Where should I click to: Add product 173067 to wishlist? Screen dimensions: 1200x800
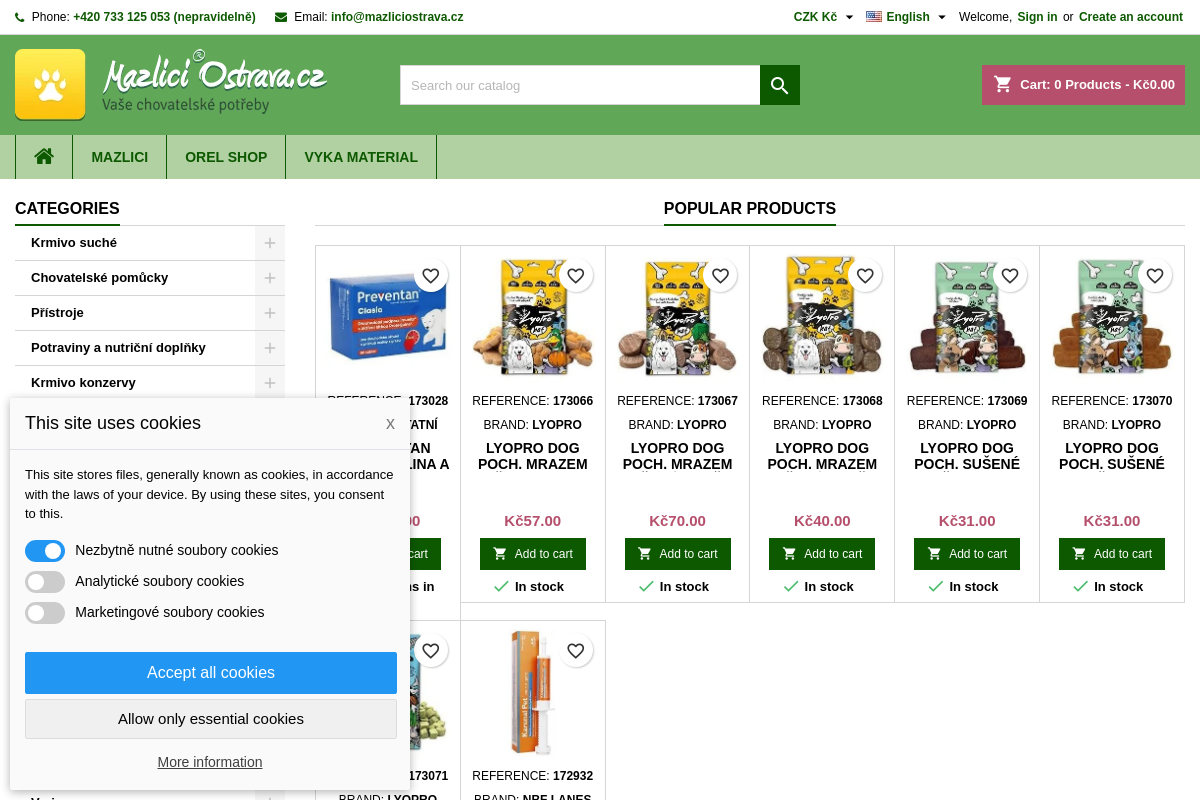click(720, 276)
